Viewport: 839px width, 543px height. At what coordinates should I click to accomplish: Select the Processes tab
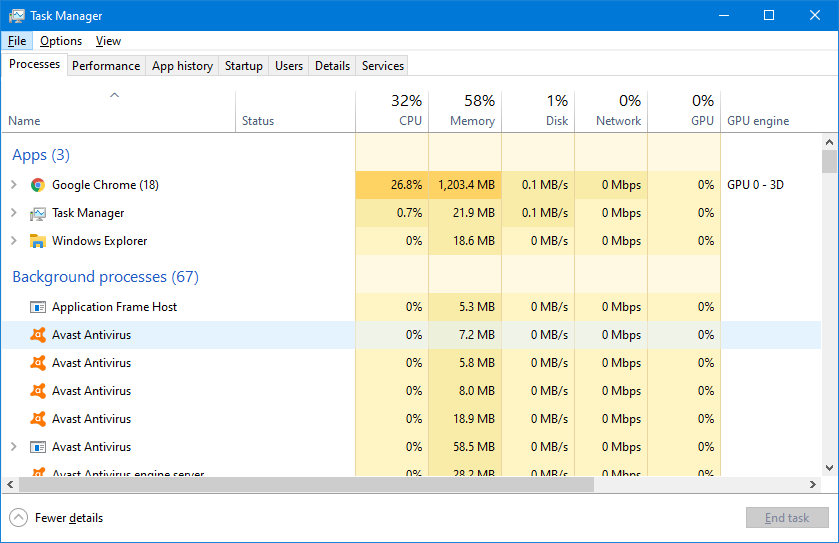pos(35,64)
